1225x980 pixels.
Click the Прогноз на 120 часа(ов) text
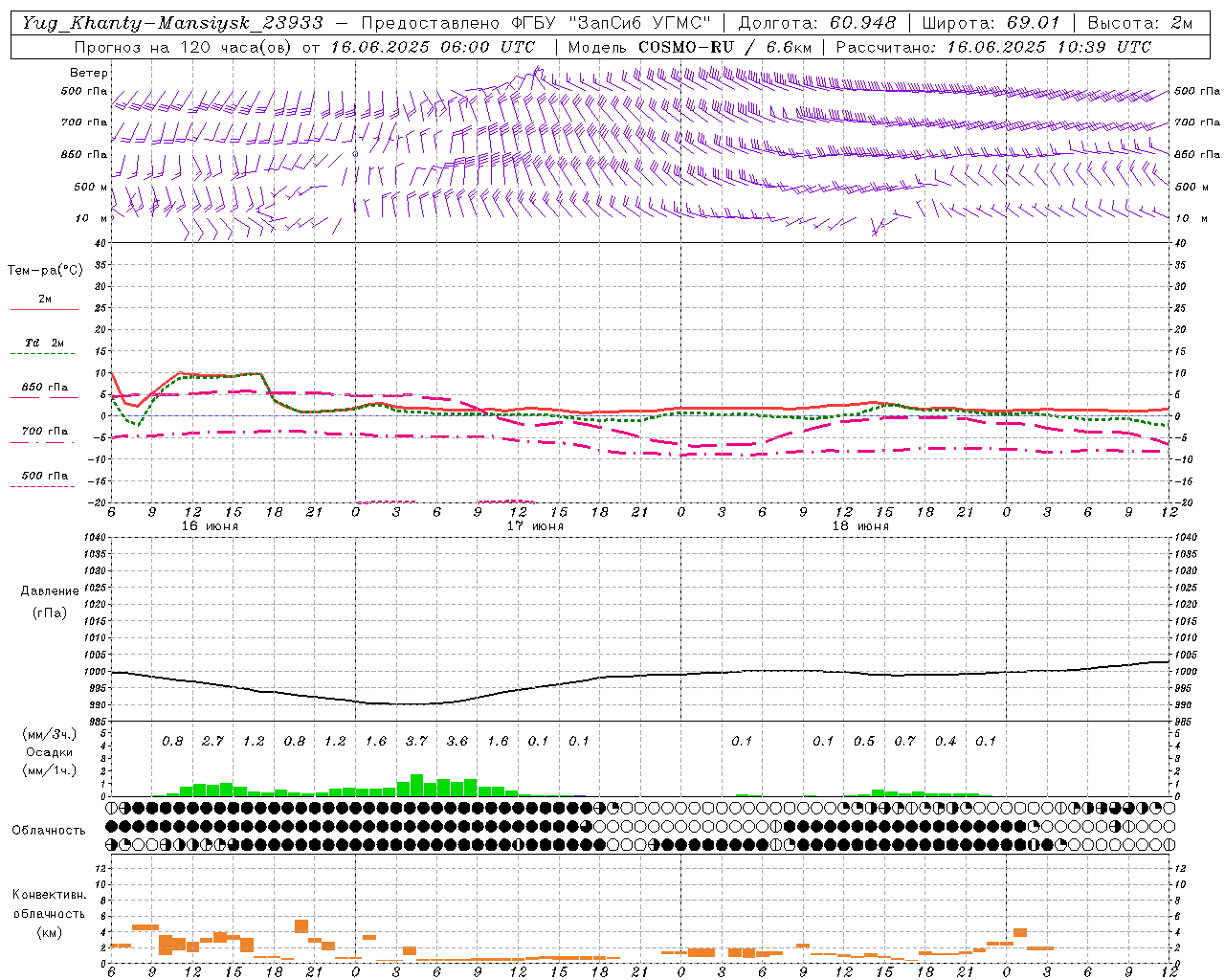[184, 47]
